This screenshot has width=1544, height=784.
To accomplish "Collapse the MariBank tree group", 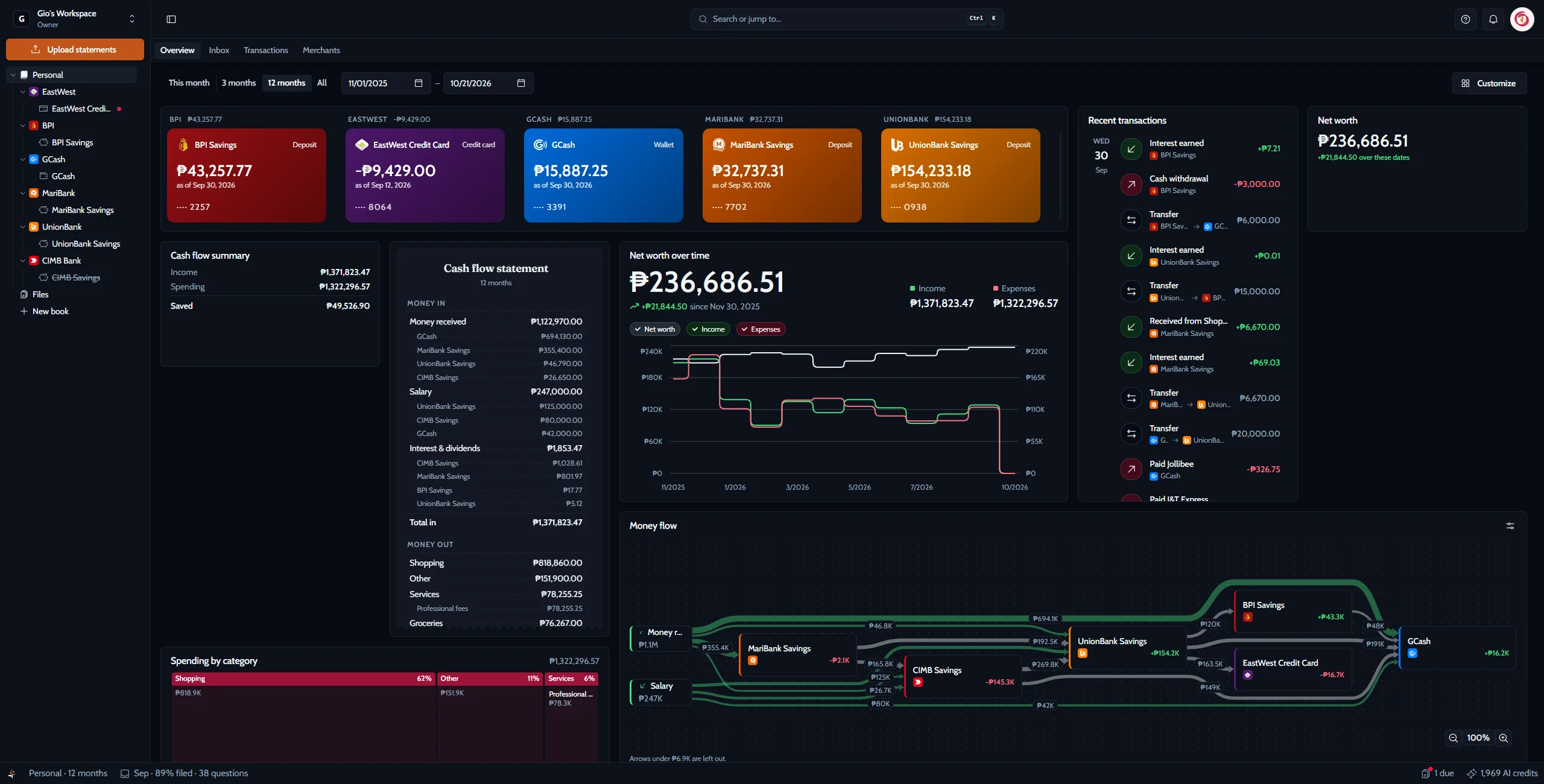I will 23,193.
